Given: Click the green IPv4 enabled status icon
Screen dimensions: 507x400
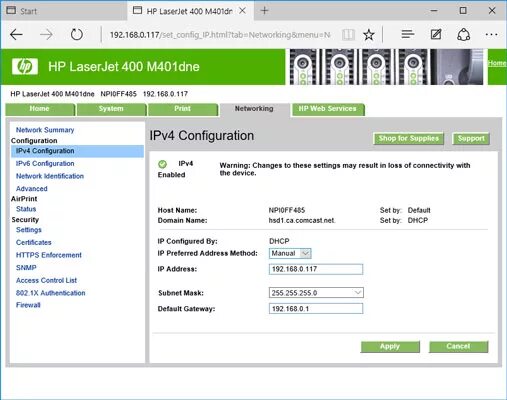Looking at the screenshot, I should tap(162, 164).
